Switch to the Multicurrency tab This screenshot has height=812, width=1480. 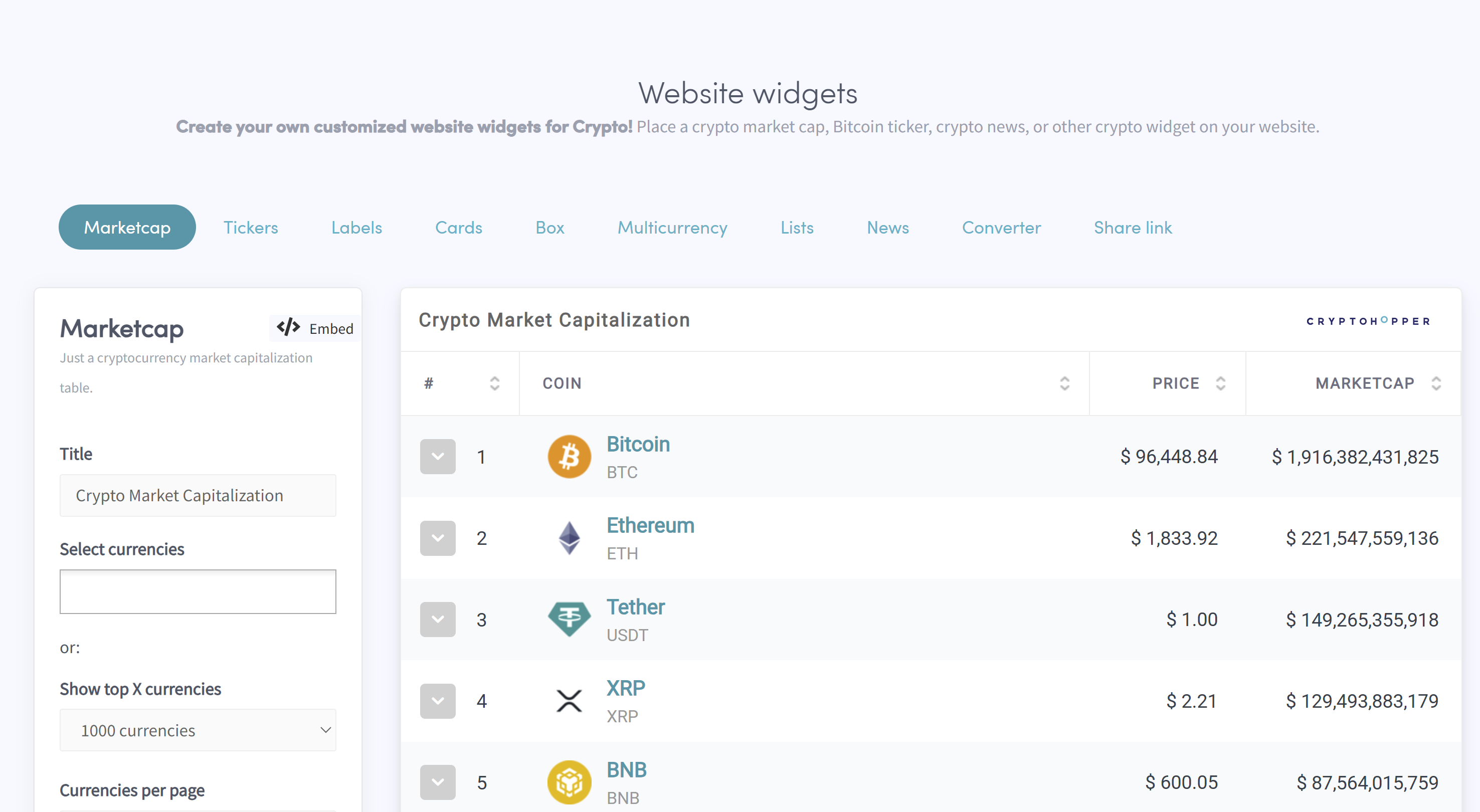[672, 228]
